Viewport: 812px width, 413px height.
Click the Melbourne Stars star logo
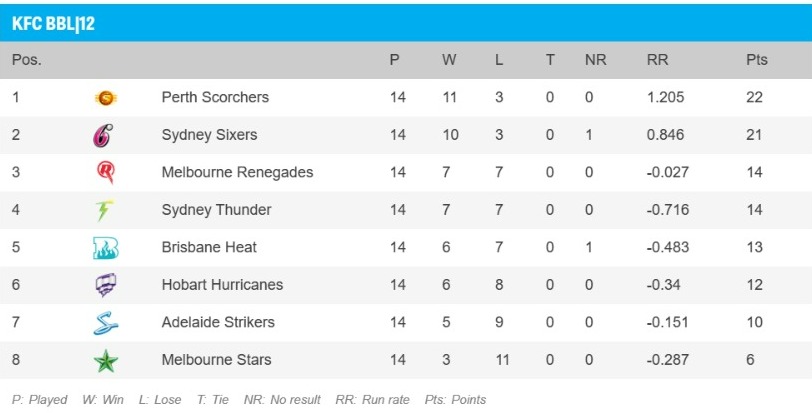(x=105, y=360)
